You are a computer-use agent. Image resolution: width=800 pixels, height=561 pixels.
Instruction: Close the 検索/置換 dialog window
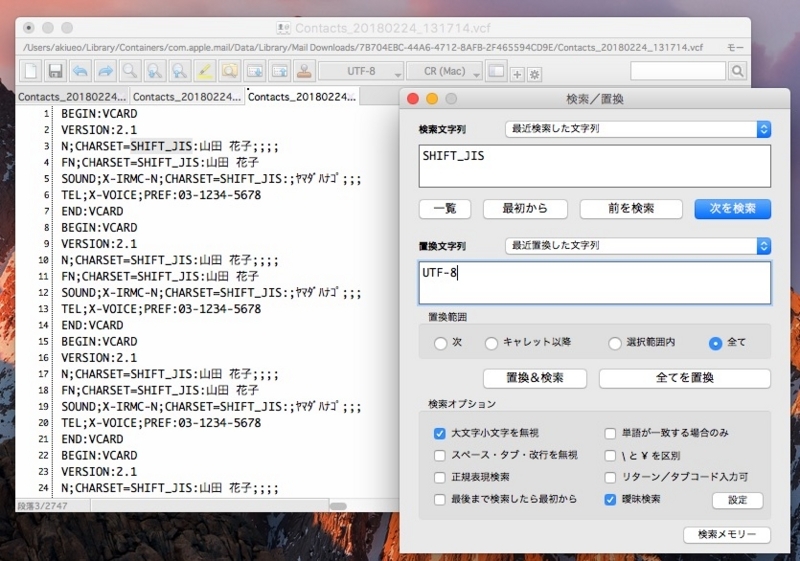(413, 99)
